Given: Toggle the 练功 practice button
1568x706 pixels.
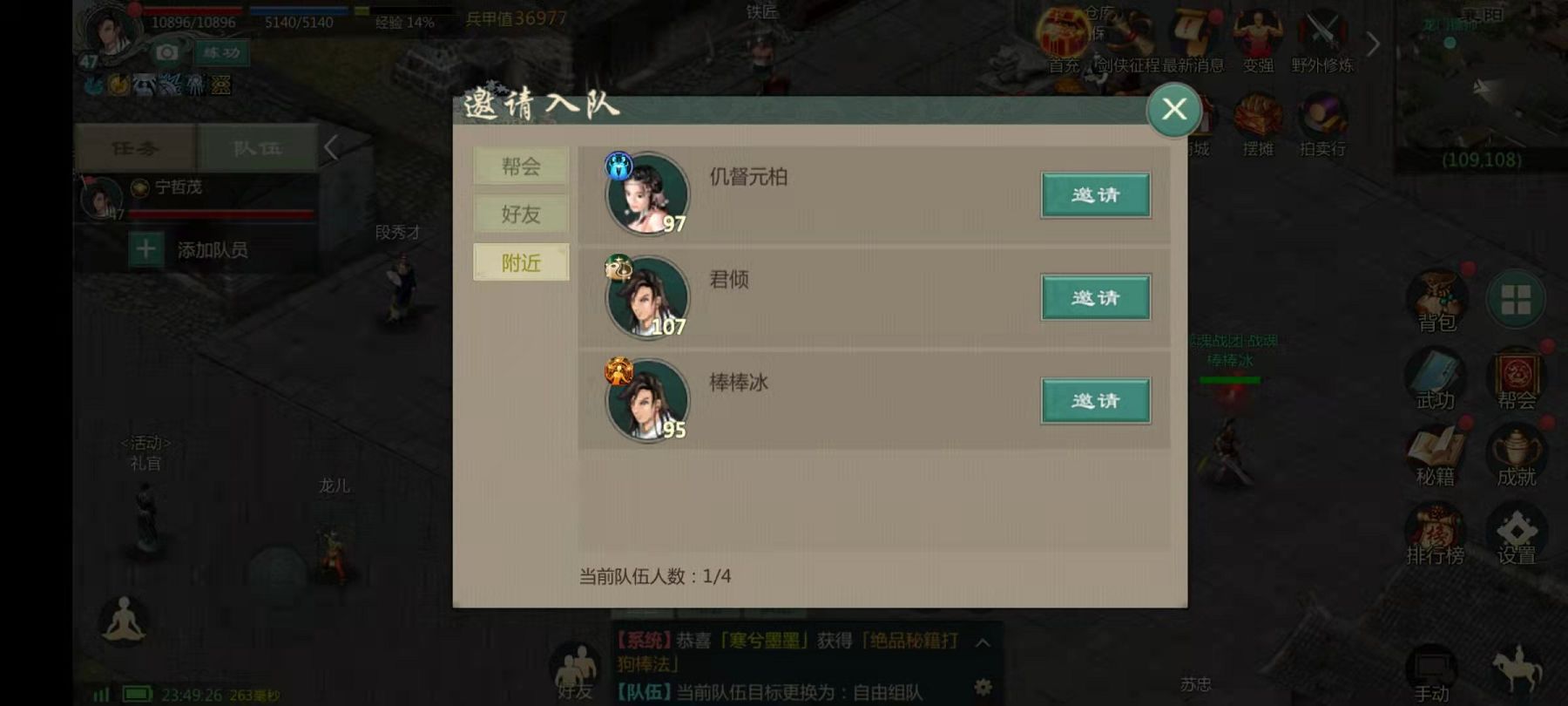Looking at the screenshot, I should pyautogui.click(x=221, y=52).
